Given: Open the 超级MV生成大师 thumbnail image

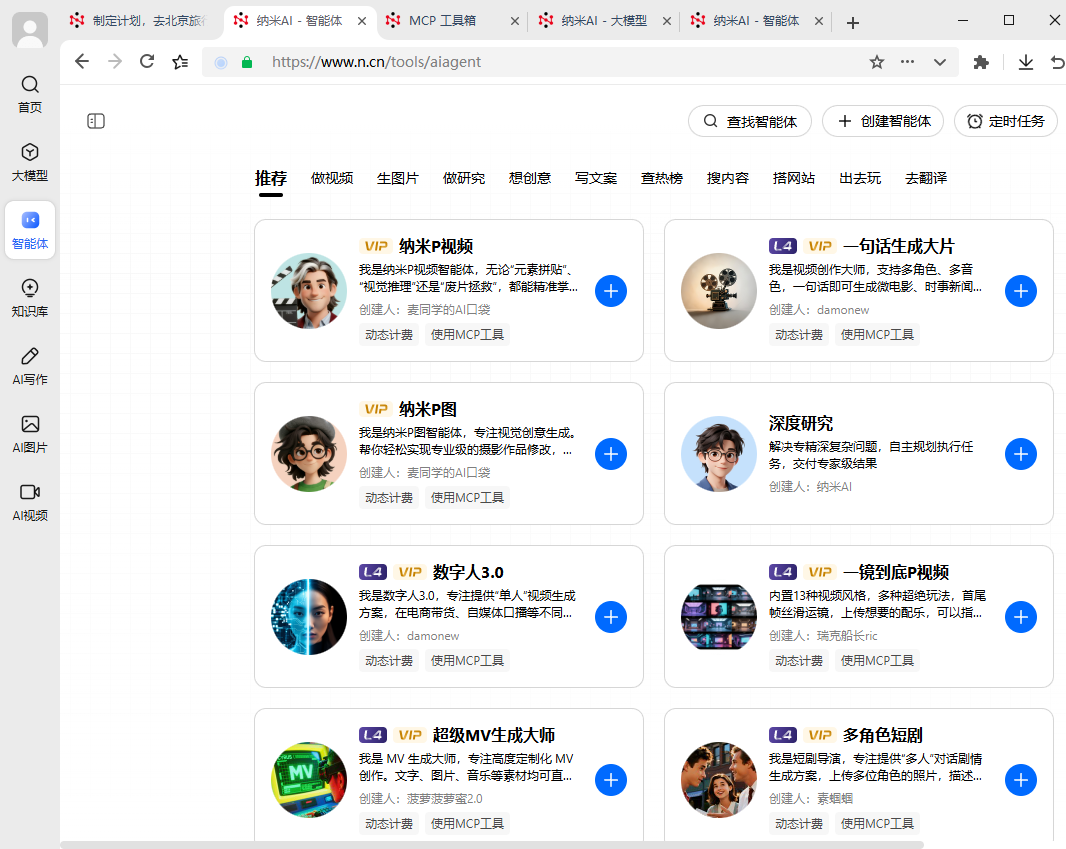Looking at the screenshot, I should [x=309, y=780].
